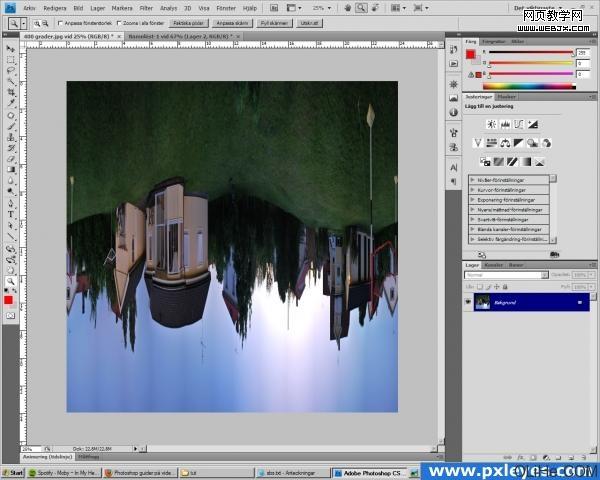
Task: Add a Curves adjustment
Action: 518,124
